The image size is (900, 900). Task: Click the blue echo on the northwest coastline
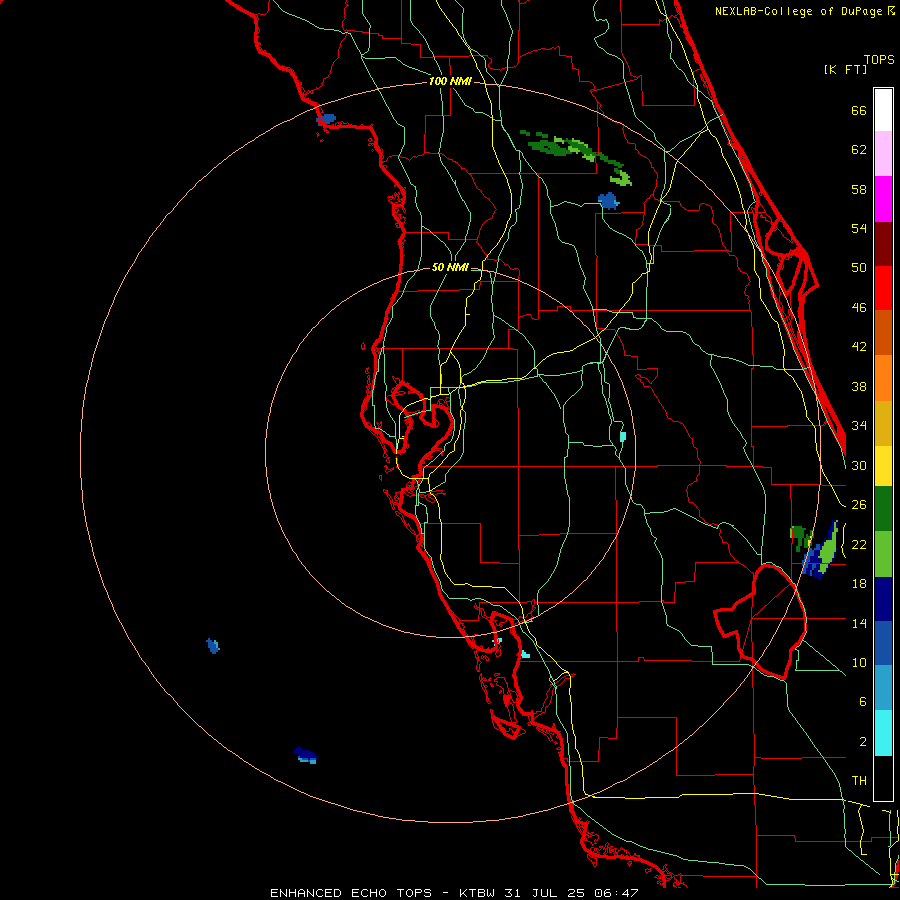tap(326, 119)
